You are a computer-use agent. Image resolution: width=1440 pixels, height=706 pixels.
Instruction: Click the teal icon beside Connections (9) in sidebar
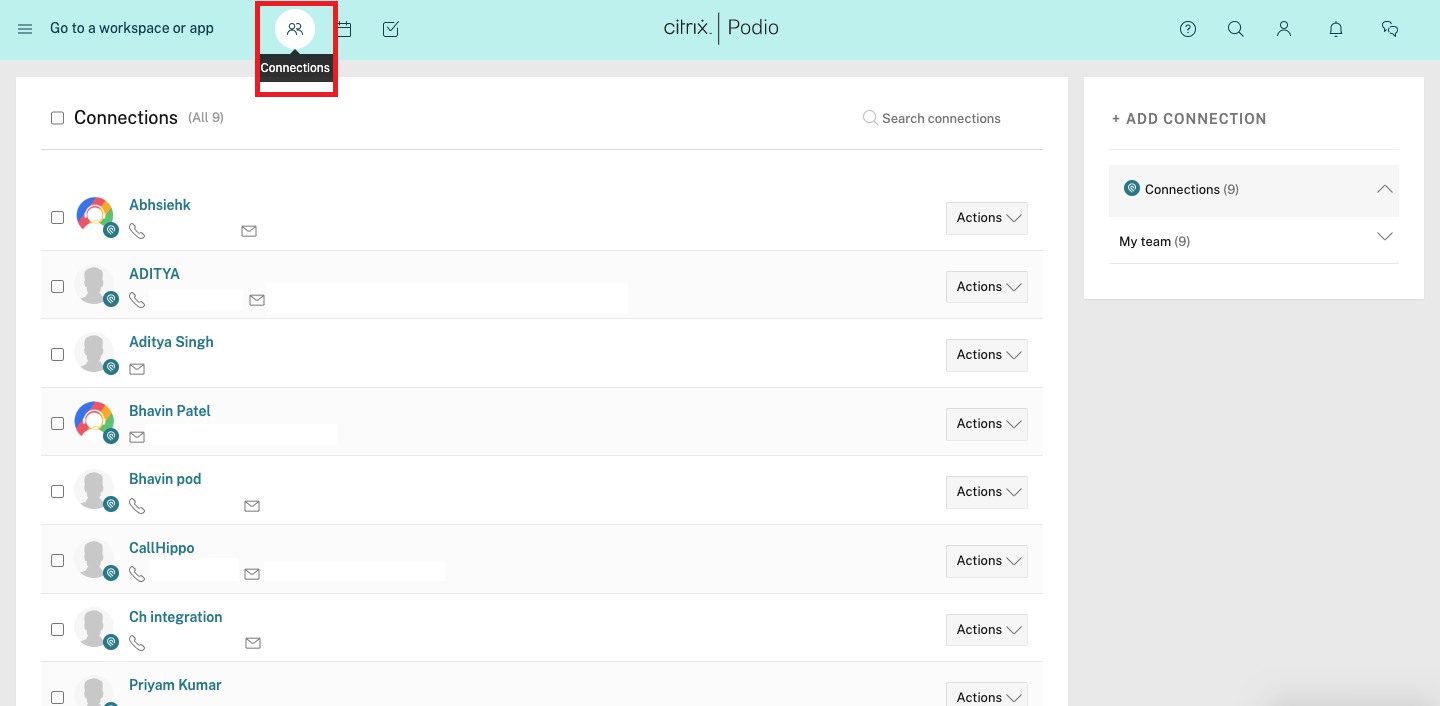pos(1132,188)
